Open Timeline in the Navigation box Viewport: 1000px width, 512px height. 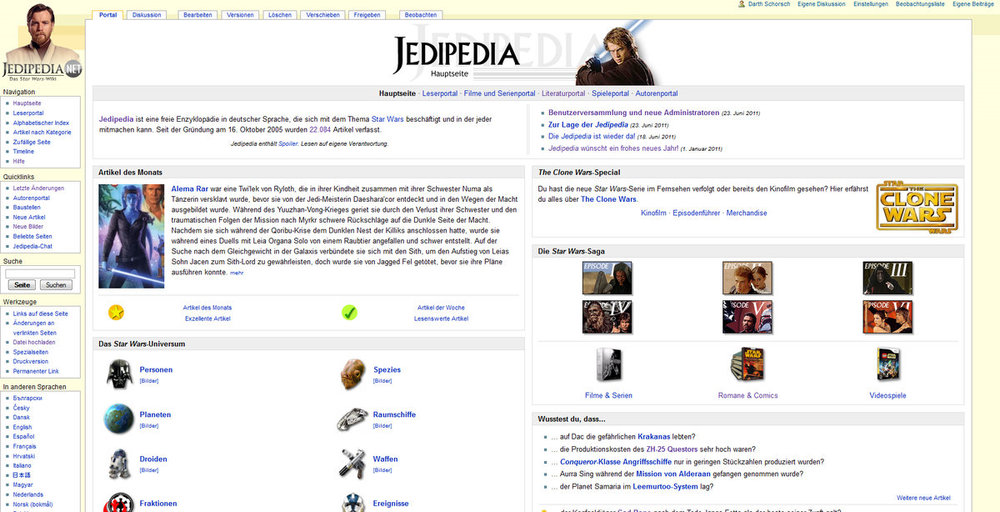(x=24, y=152)
